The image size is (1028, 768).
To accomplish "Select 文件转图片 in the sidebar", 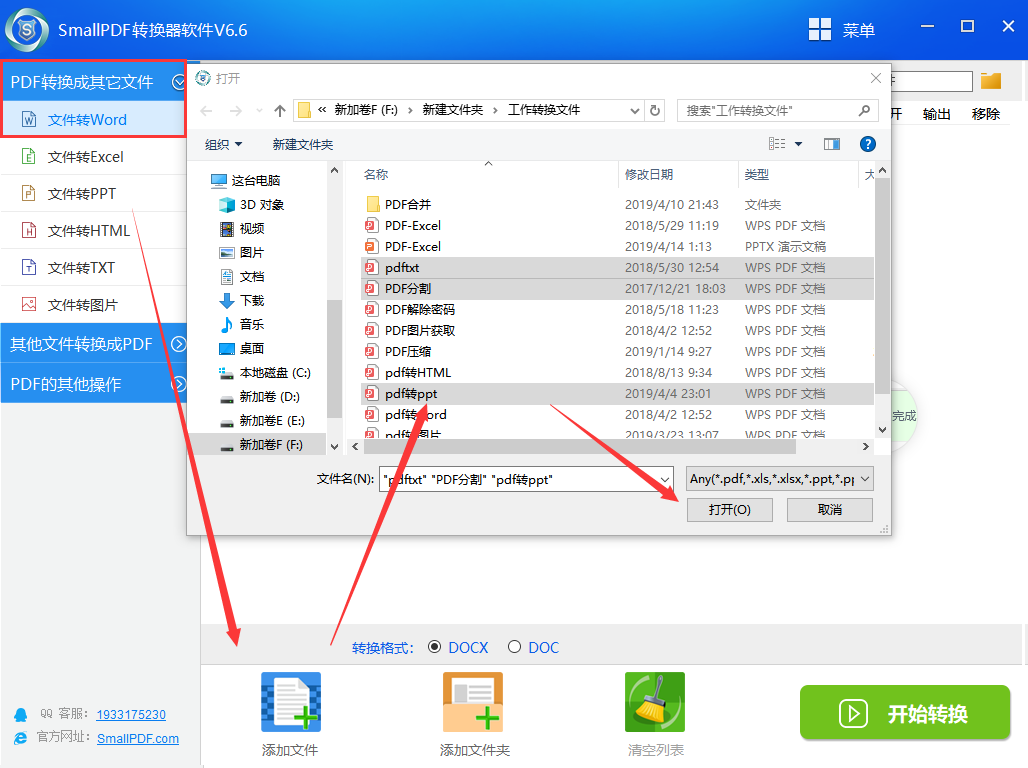I will (93, 305).
